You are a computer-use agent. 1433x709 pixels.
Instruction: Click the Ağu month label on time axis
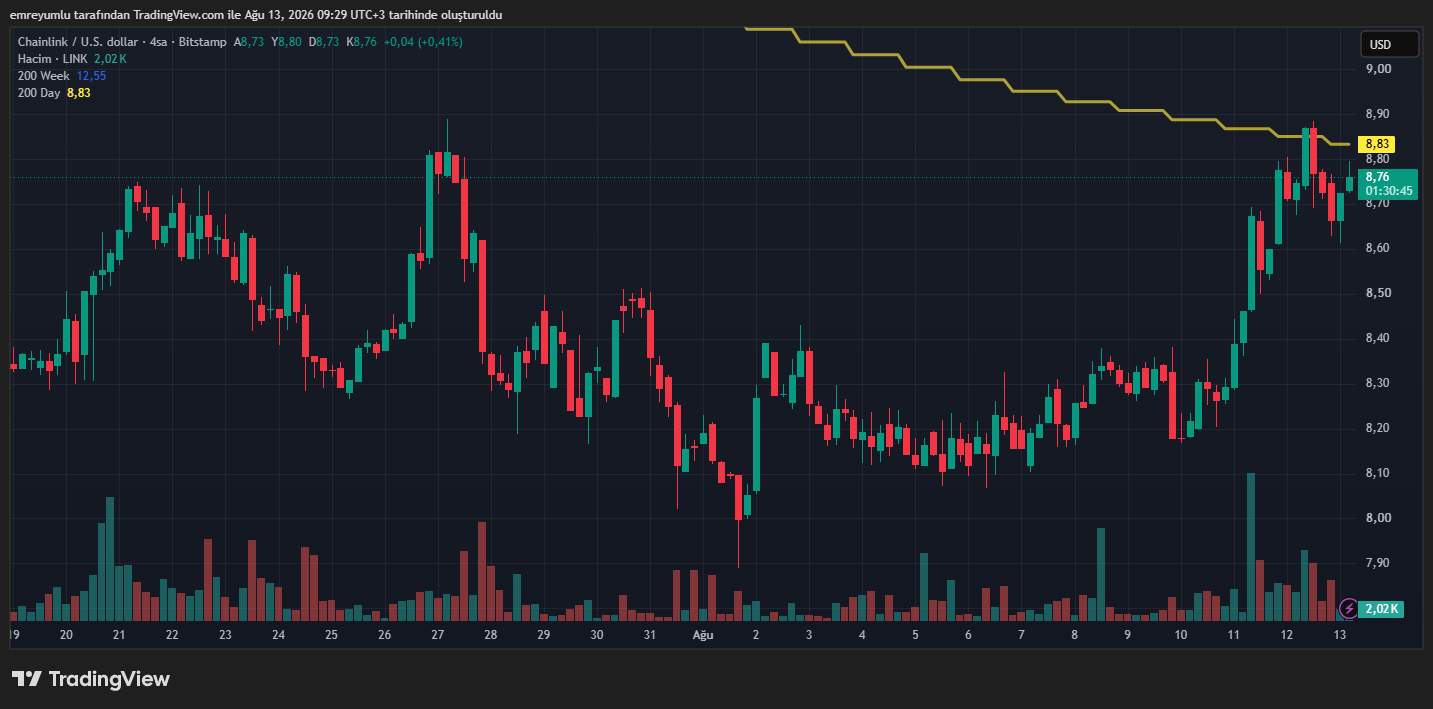pos(703,635)
